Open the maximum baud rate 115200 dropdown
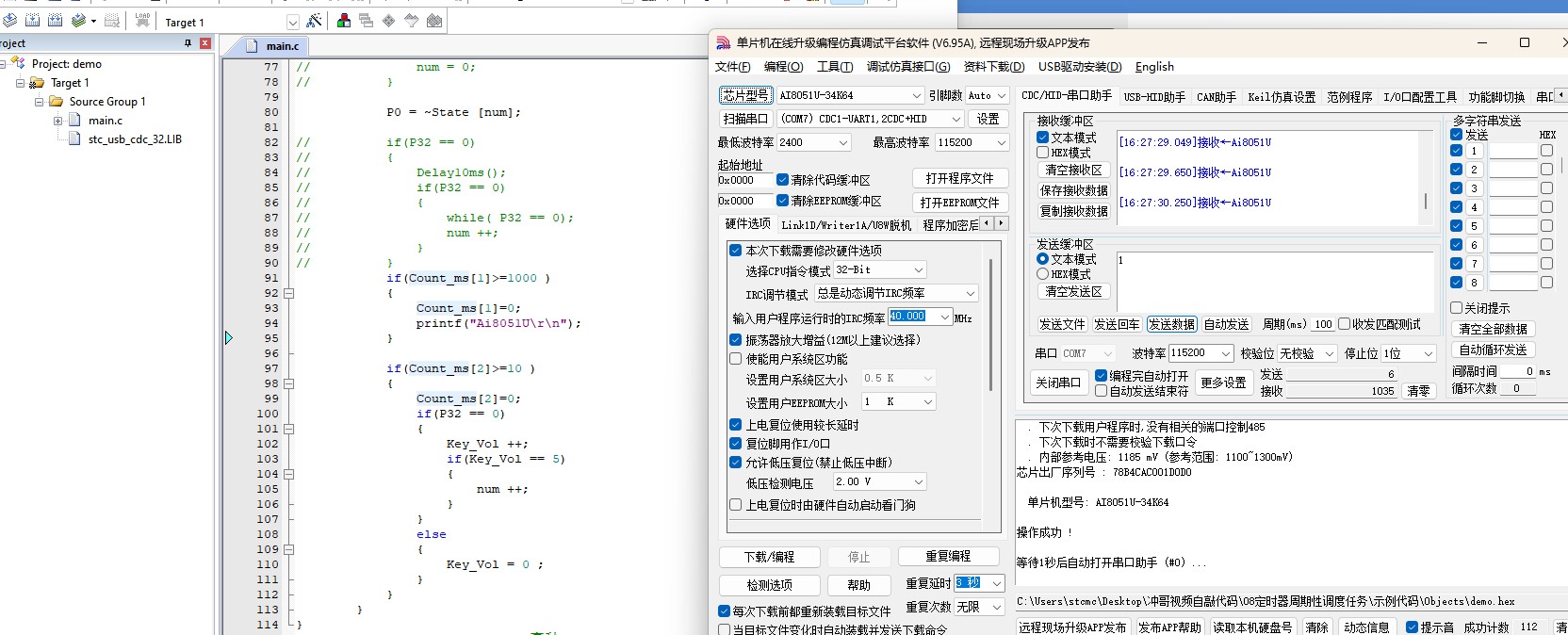This screenshot has width=1568, height=635. [1001, 142]
